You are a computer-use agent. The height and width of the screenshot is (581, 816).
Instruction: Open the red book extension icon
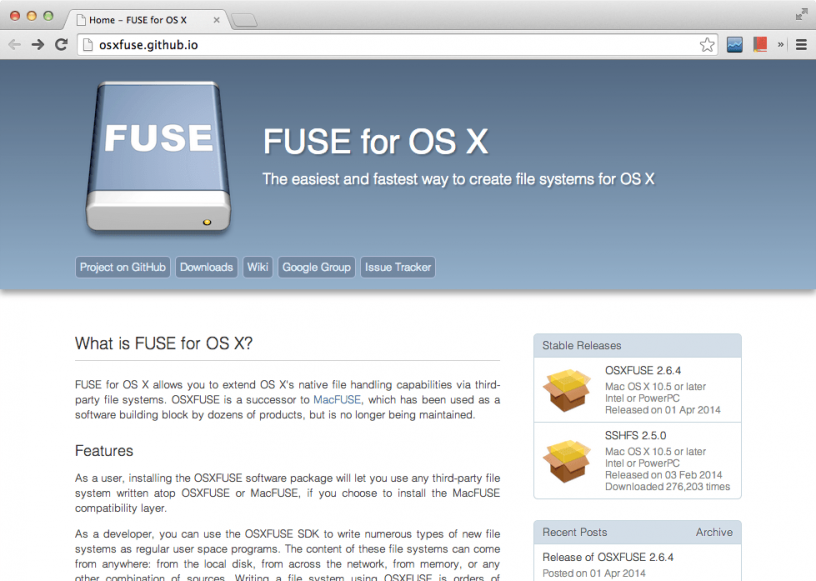point(760,44)
